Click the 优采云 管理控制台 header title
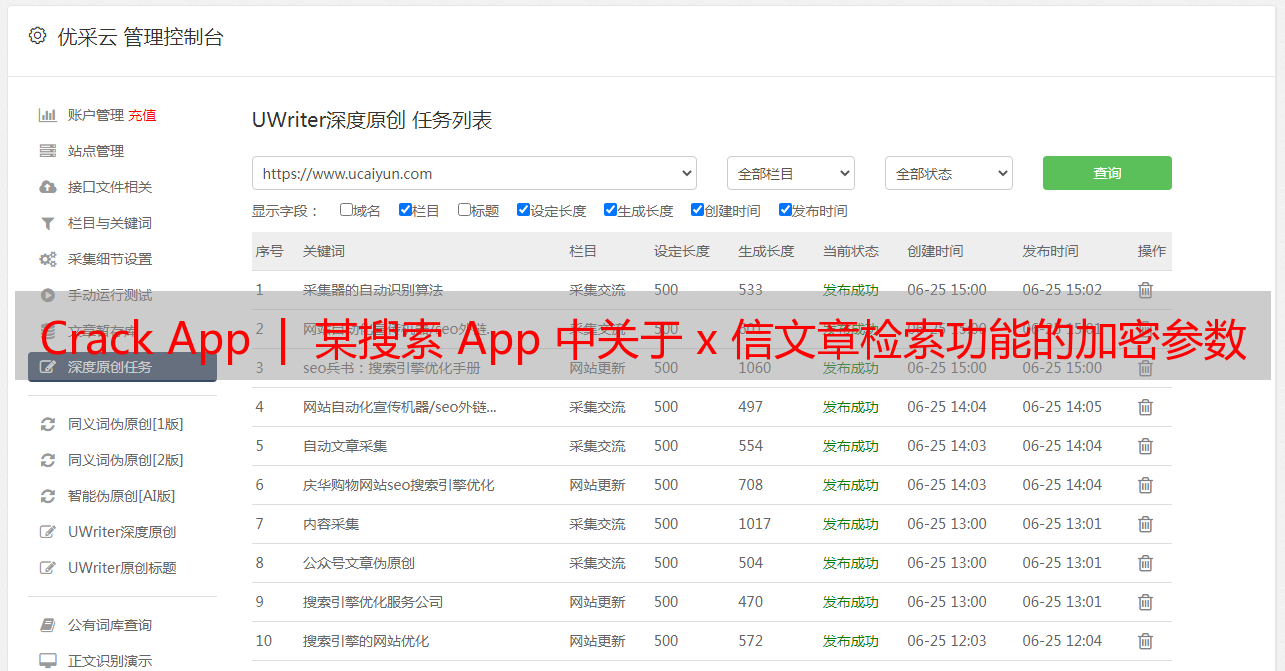1285x671 pixels. tap(140, 37)
